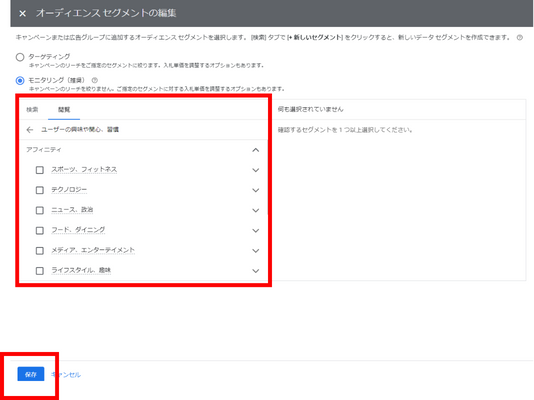Click the 保存 button
The image size is (534, 400).
tap(31, 374)
